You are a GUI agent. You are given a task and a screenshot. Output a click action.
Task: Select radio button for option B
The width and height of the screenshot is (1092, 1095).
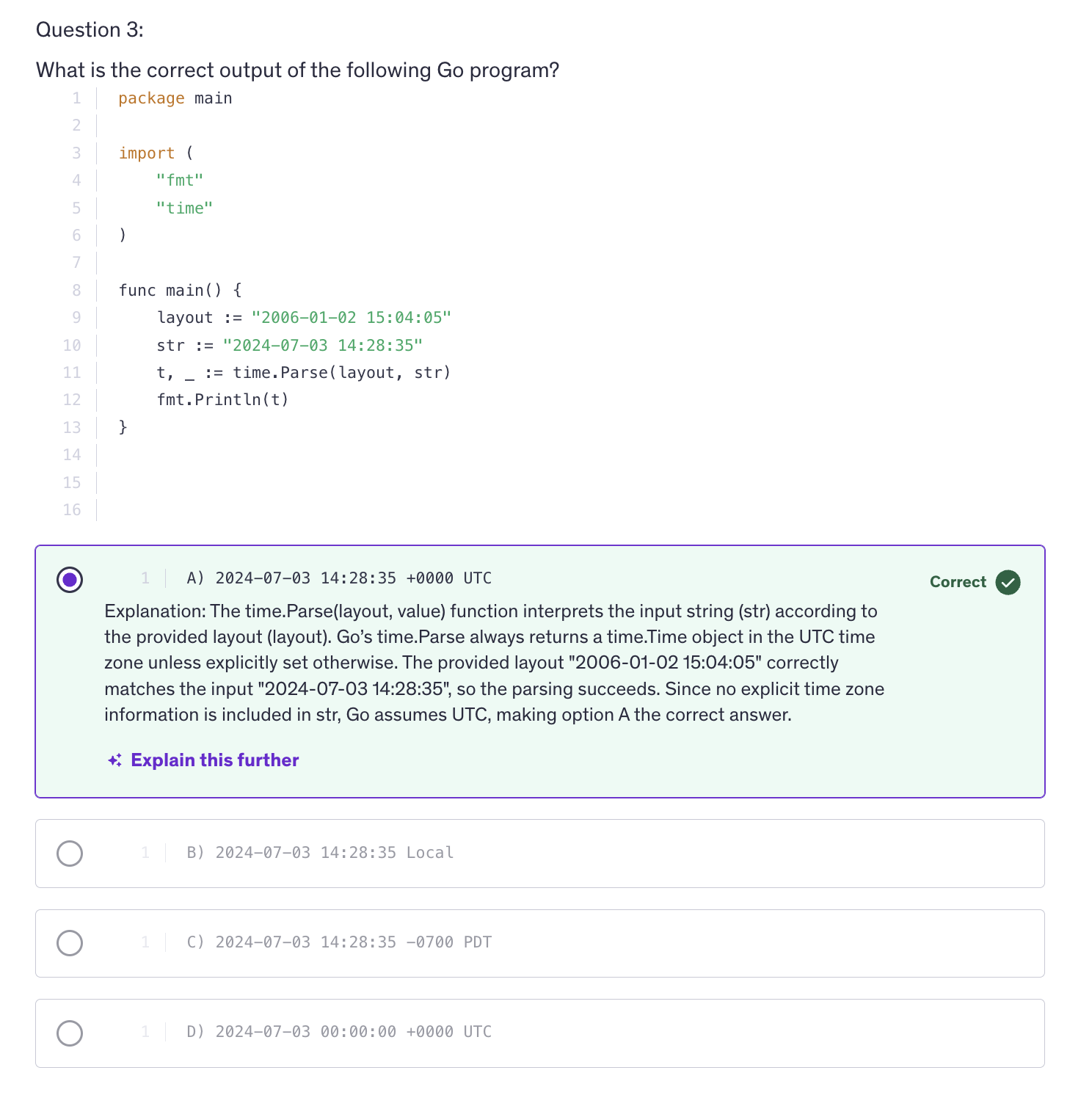[70, 854]
